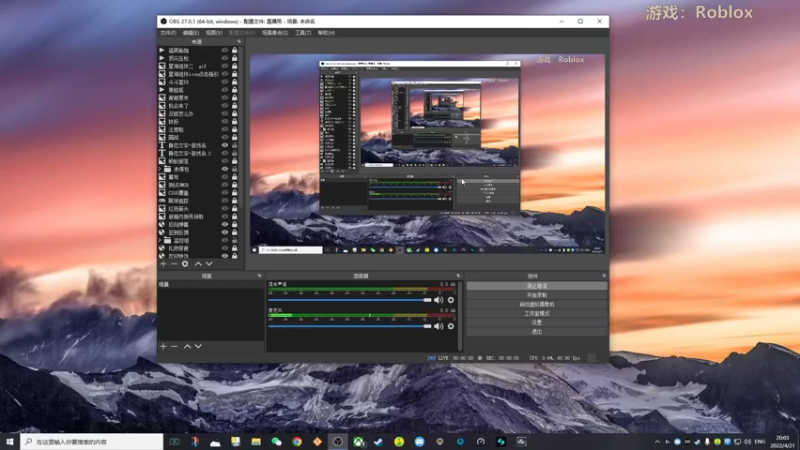
Task: Show the 红色箭头 source
Action: coord(225,209)
